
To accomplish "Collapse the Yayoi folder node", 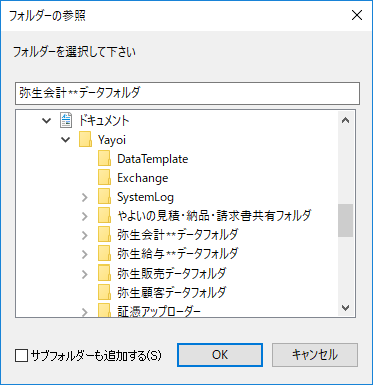I will 66,140.
